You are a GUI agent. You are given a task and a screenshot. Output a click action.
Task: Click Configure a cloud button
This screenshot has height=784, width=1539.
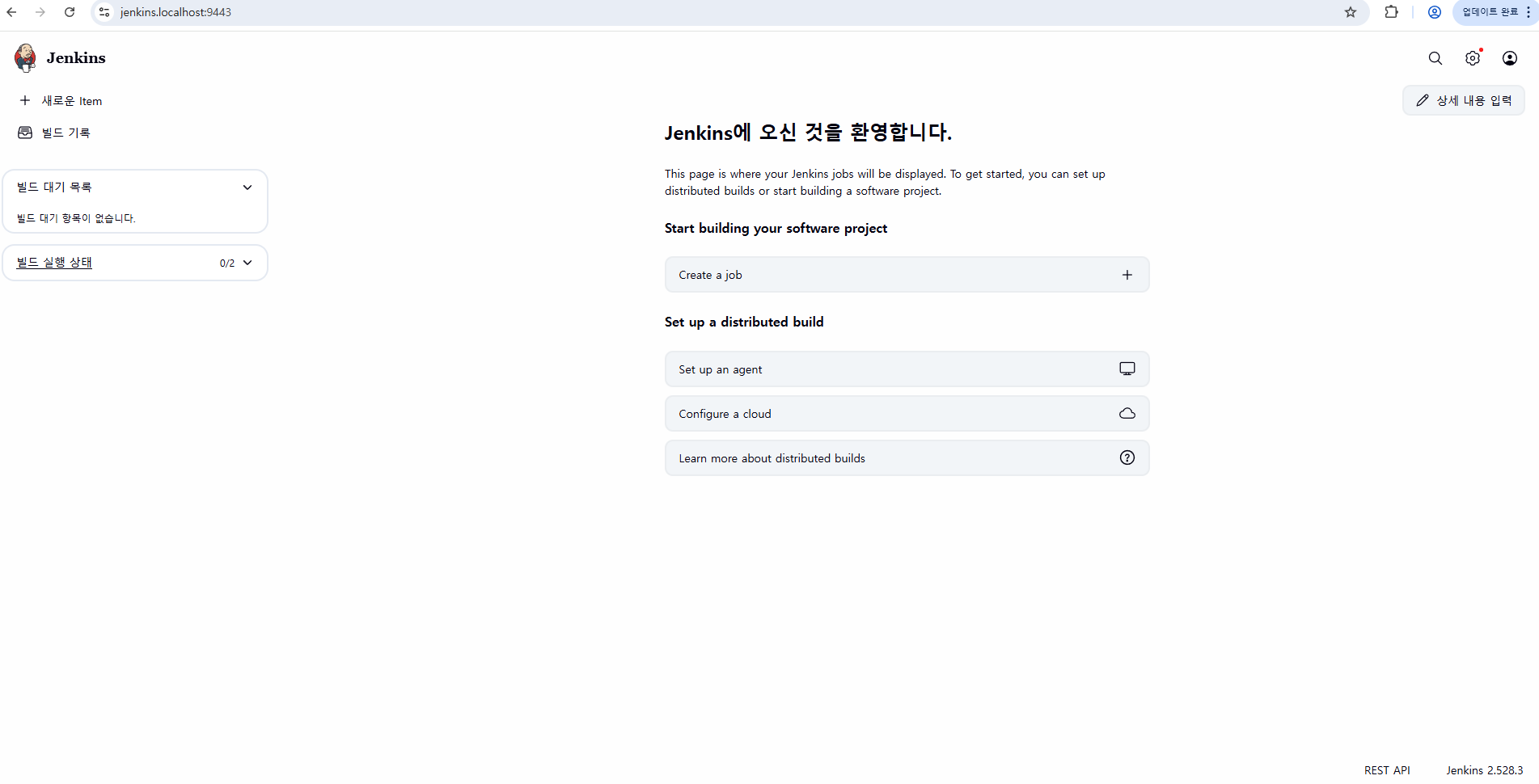point(907,413)
